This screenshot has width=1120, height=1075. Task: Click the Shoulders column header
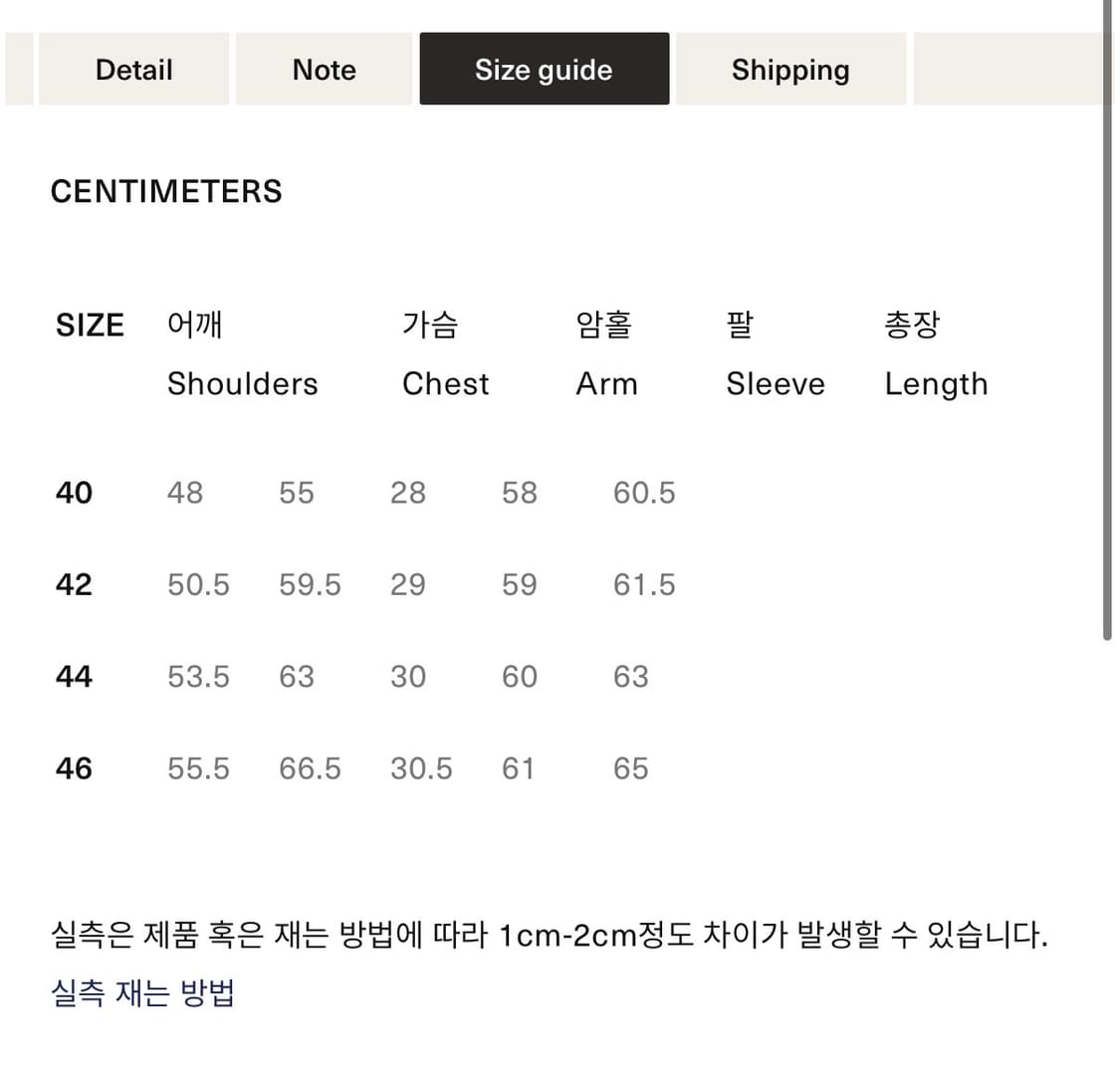click(x=242, y=383)
